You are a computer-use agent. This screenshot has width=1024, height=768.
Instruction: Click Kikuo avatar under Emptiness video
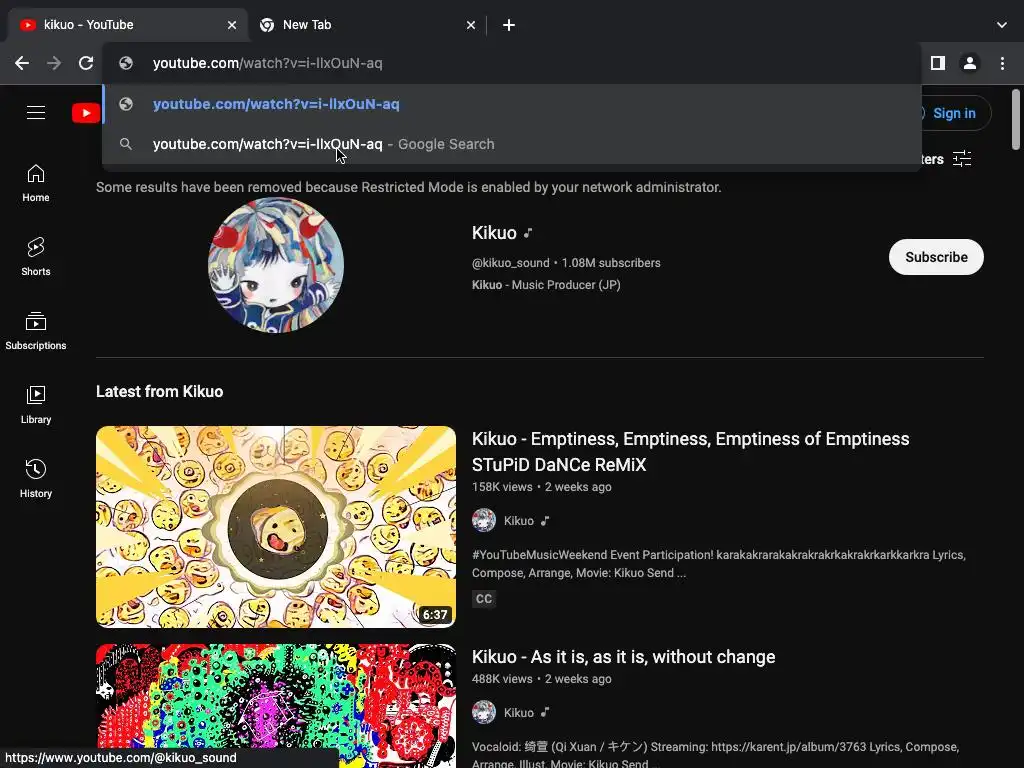(484, 520)
